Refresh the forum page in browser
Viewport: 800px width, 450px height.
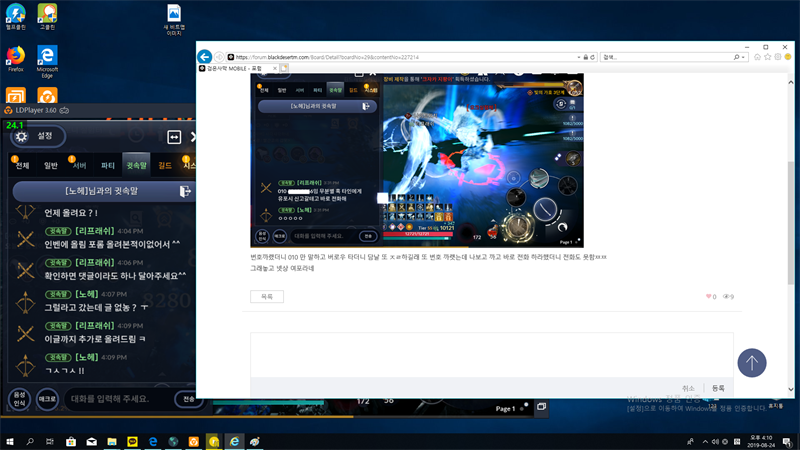pyautogui.click(x=592, y=57)
